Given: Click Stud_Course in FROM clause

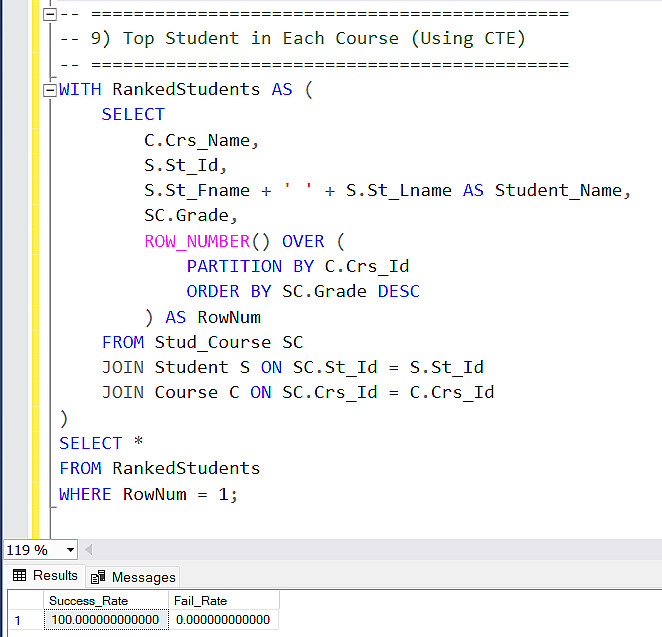Looking at the screenshot, I should click(213, 342).
